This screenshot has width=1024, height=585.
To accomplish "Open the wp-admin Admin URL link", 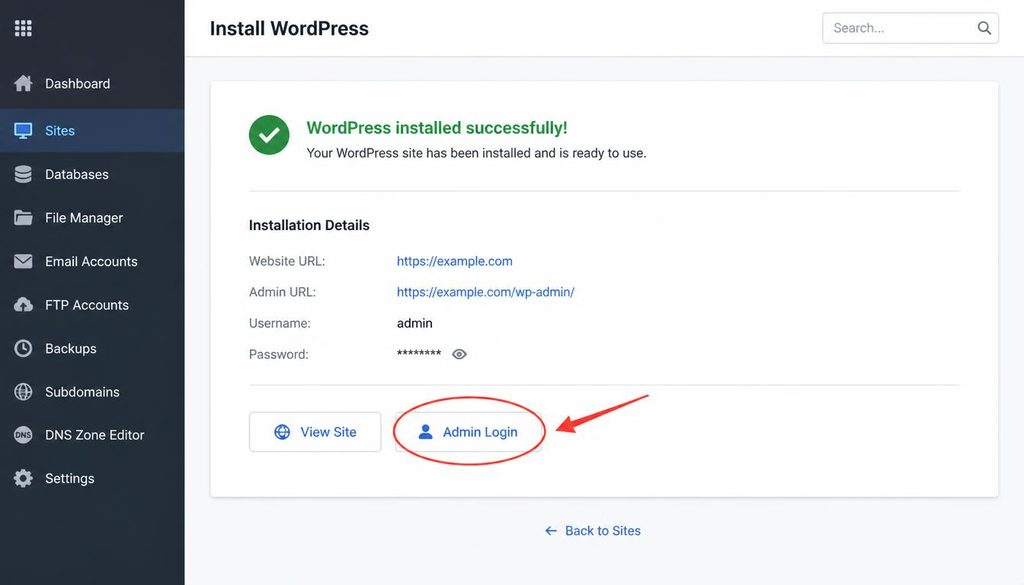I will pos(485,292).
